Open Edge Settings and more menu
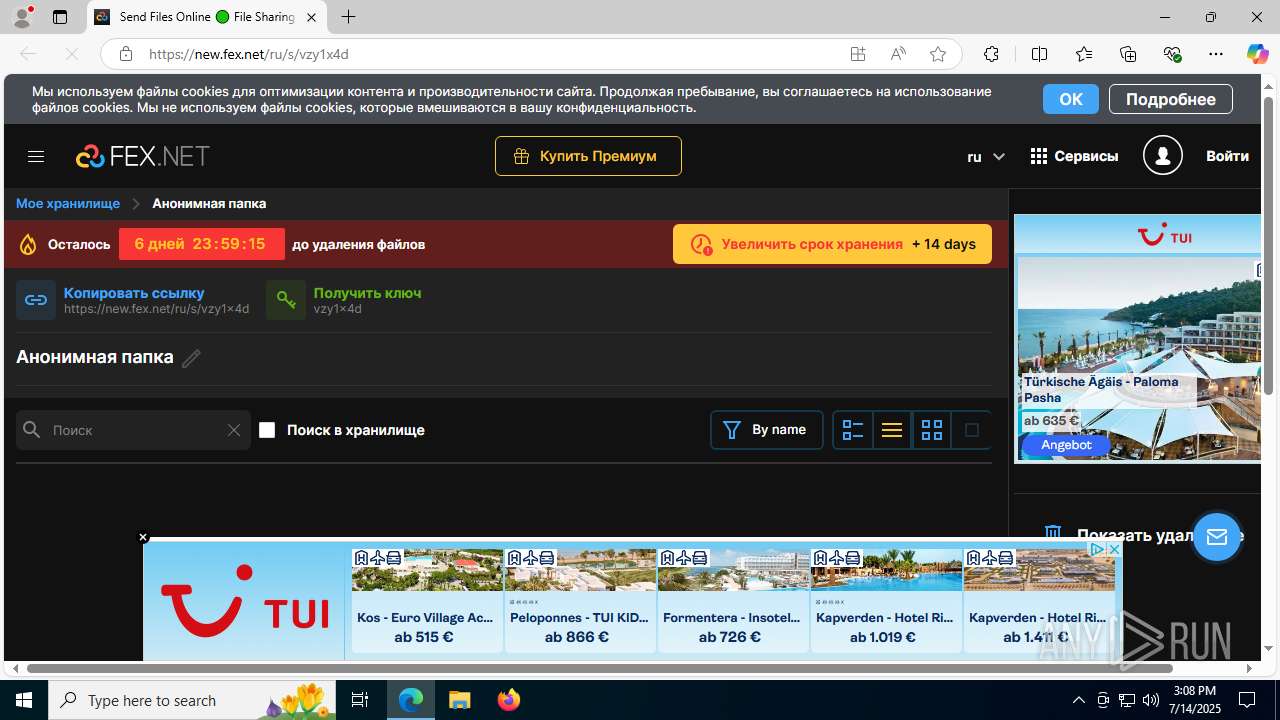 pos(1216,54)
